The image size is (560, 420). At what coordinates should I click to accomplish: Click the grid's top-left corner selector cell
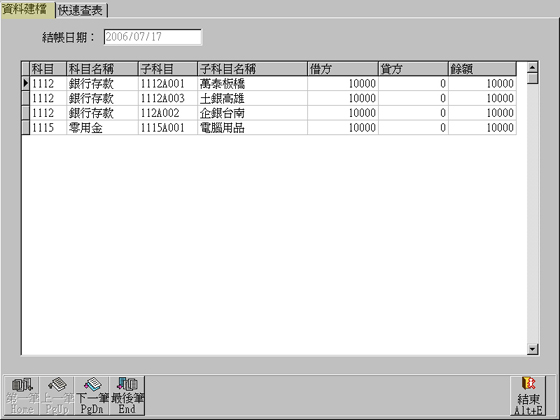click(25, 69)
